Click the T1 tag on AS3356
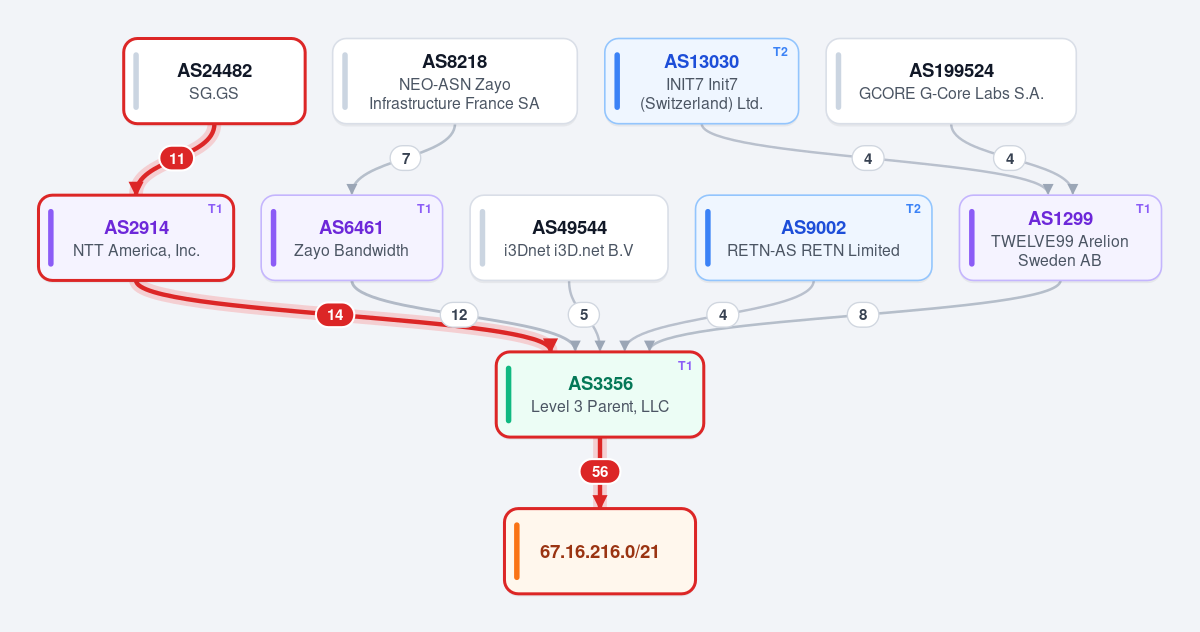The image size is (1200, 632). click(x=685, y=366)
